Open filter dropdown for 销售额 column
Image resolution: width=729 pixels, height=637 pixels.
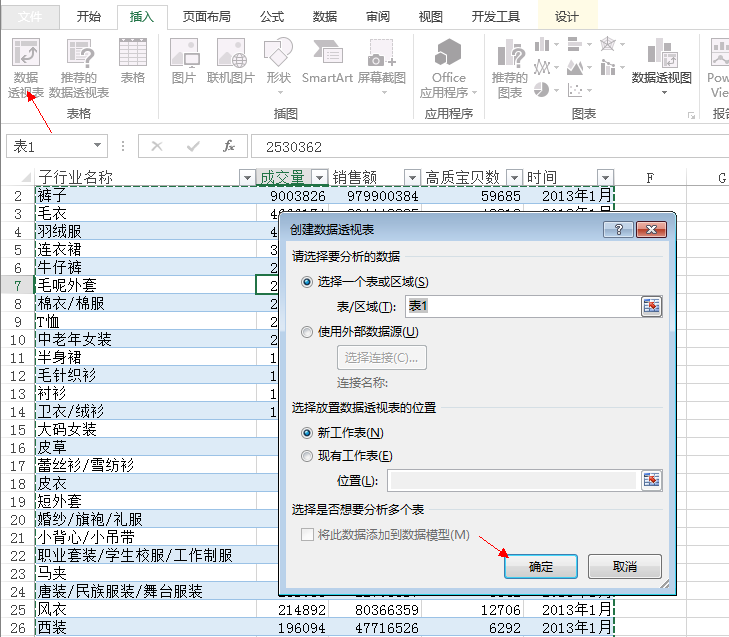412,178
